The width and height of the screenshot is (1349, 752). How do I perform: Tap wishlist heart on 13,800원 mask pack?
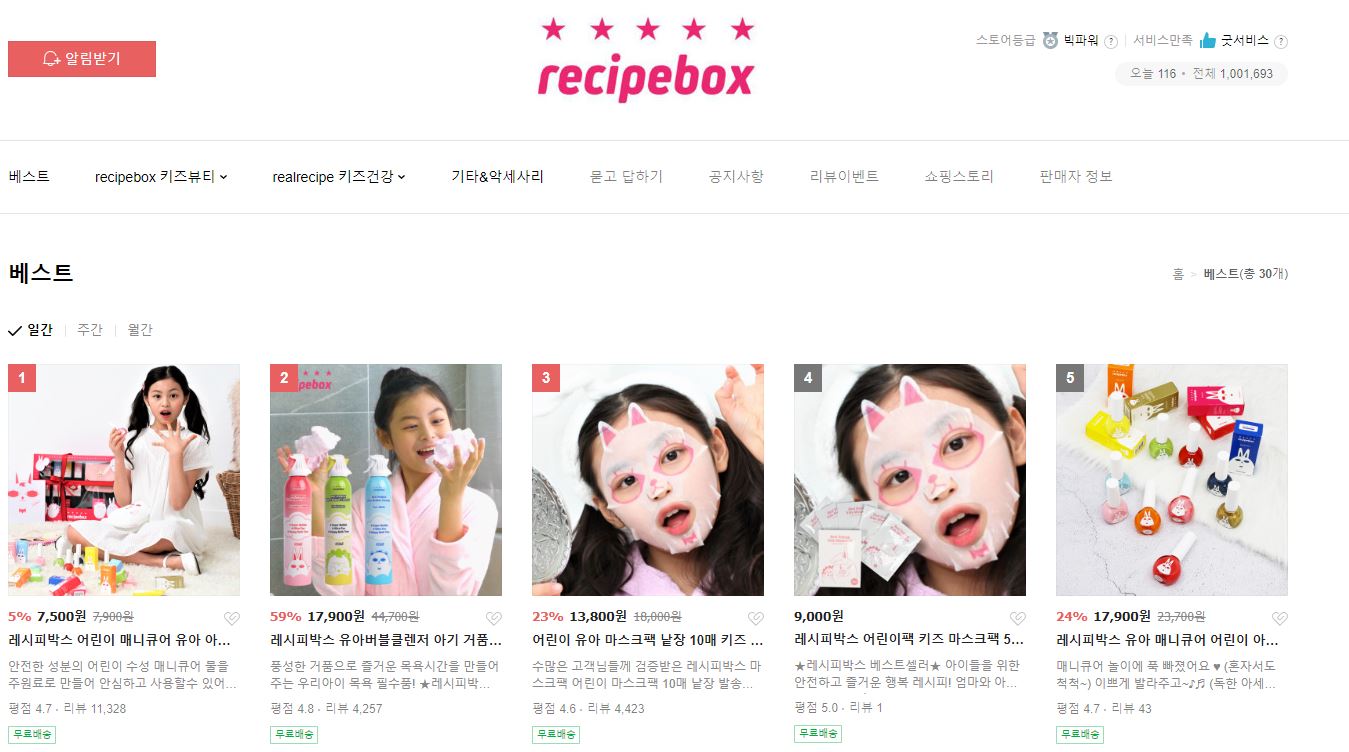click(x=755, y=618)
